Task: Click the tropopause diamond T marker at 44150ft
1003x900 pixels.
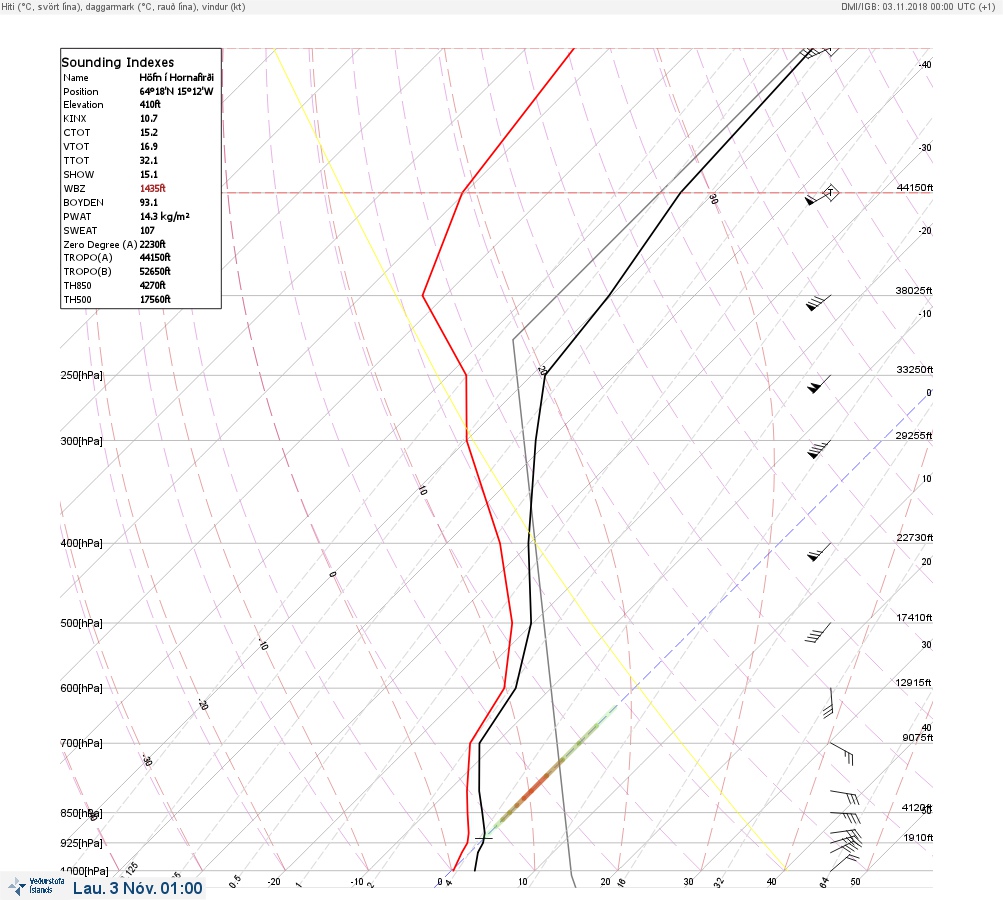Action: point(830,192)
